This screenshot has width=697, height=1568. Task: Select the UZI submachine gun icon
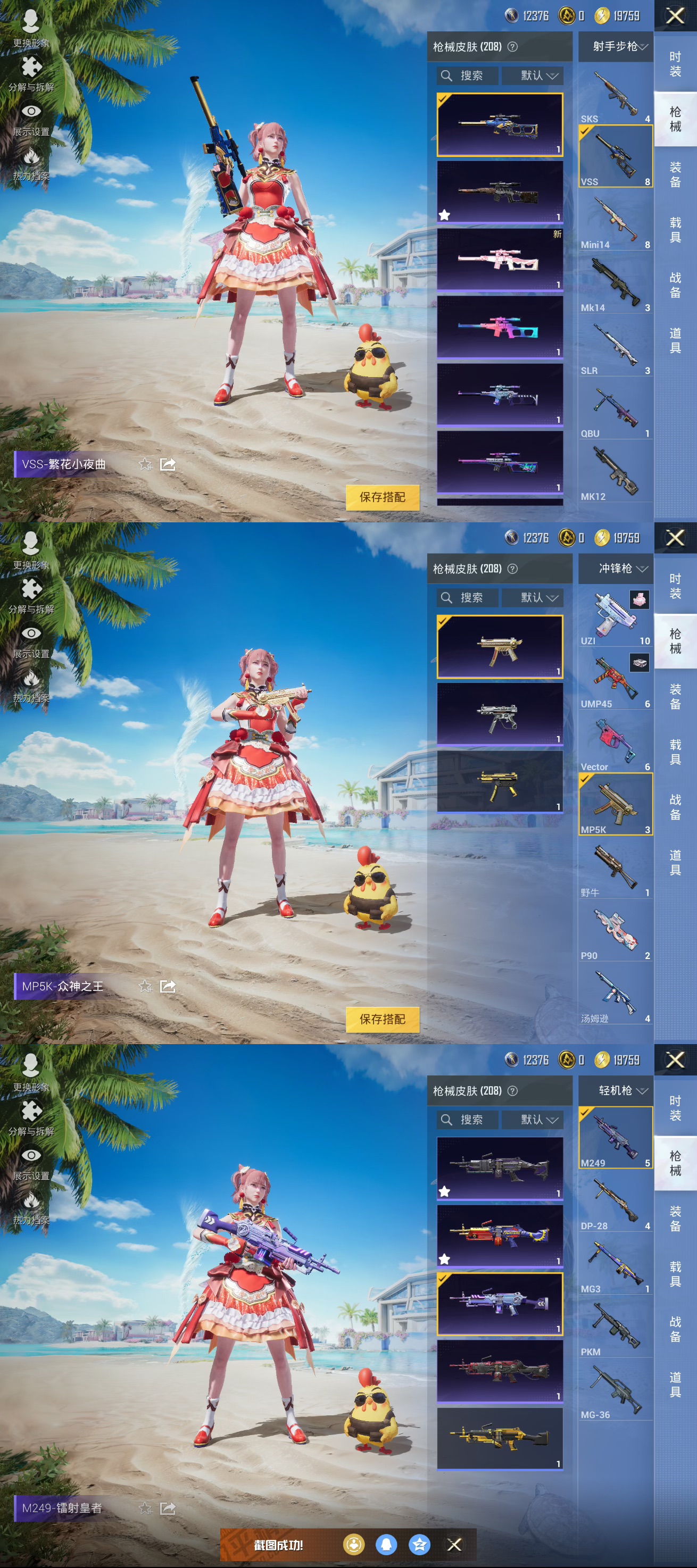(616, 615)
